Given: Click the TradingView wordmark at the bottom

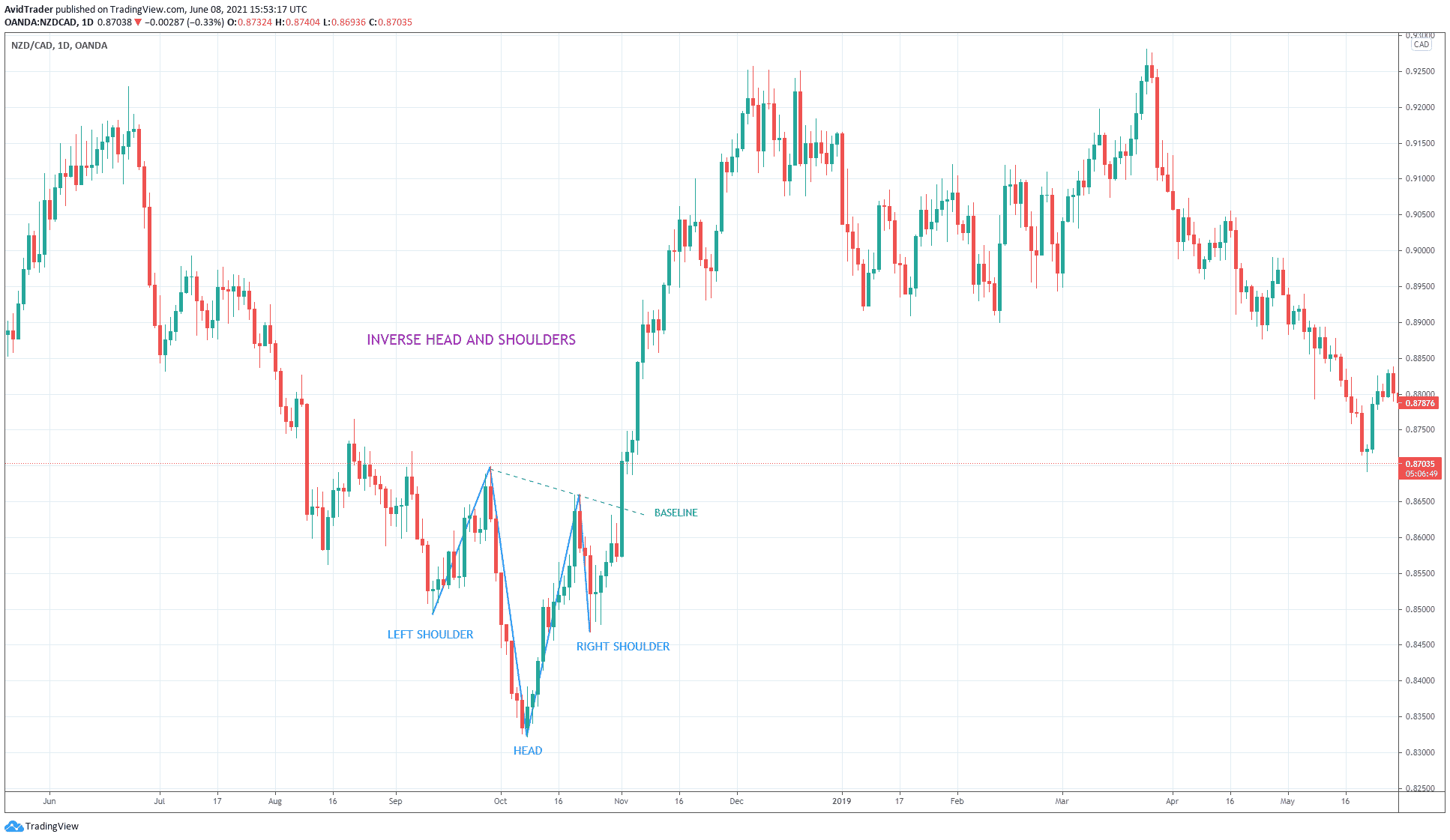Looking at the screenshot, I should pos(52,827).
